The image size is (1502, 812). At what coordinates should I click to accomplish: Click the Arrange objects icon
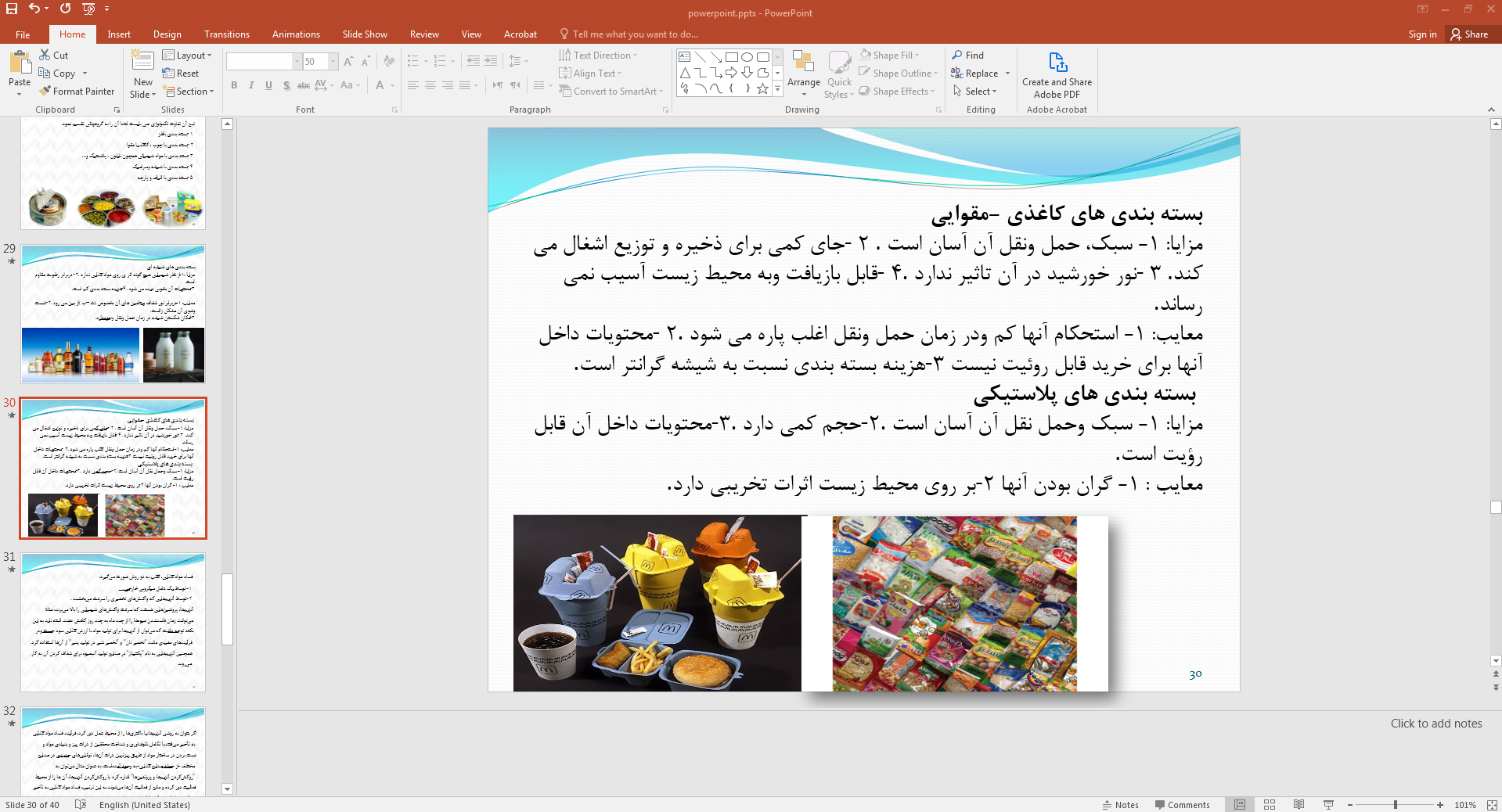click(803, 63)
